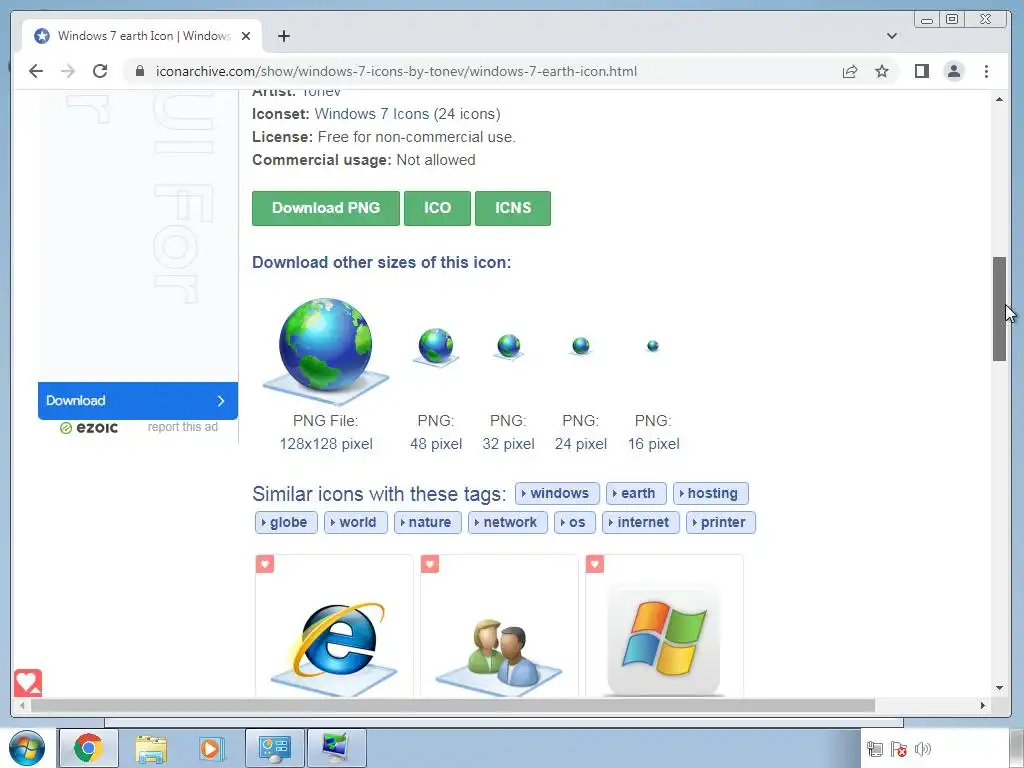1024x768 pixels.
Task: Select the Windows 7 earth Icon tab
Action: click(143, 36)
